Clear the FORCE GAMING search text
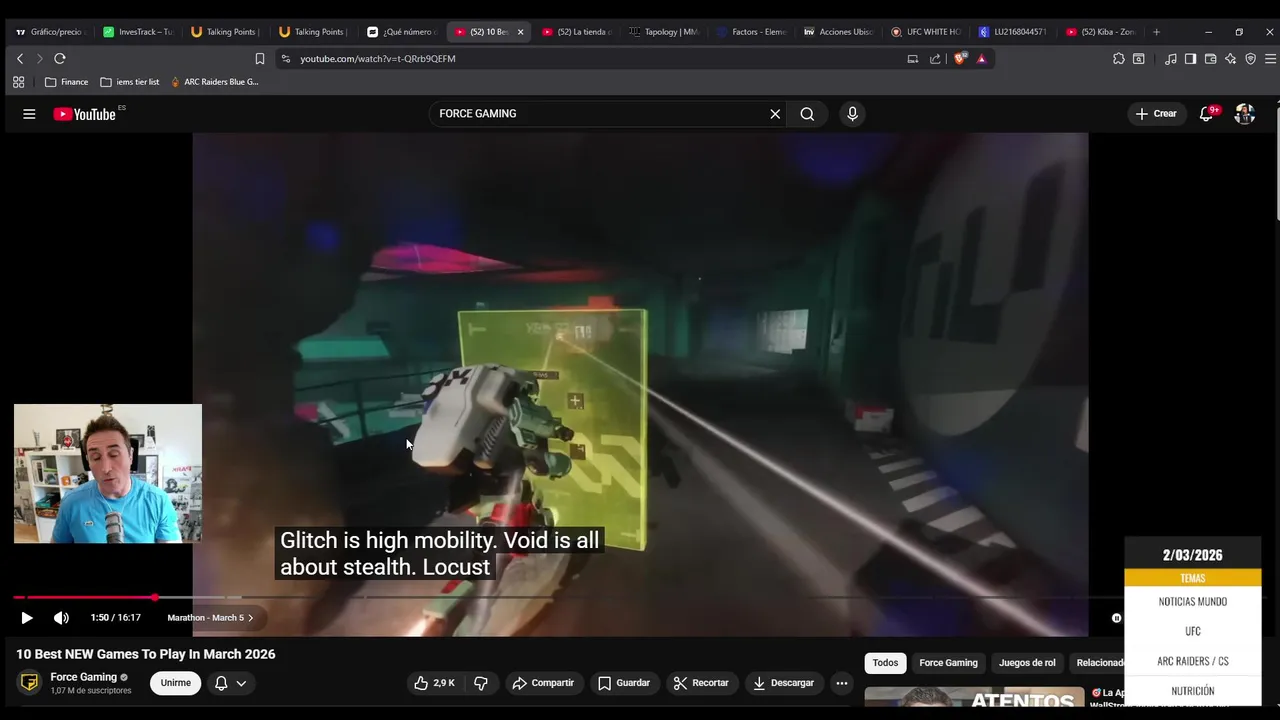Image resolution: width=1280 pixels, height=720 pixels. [775, 114]
